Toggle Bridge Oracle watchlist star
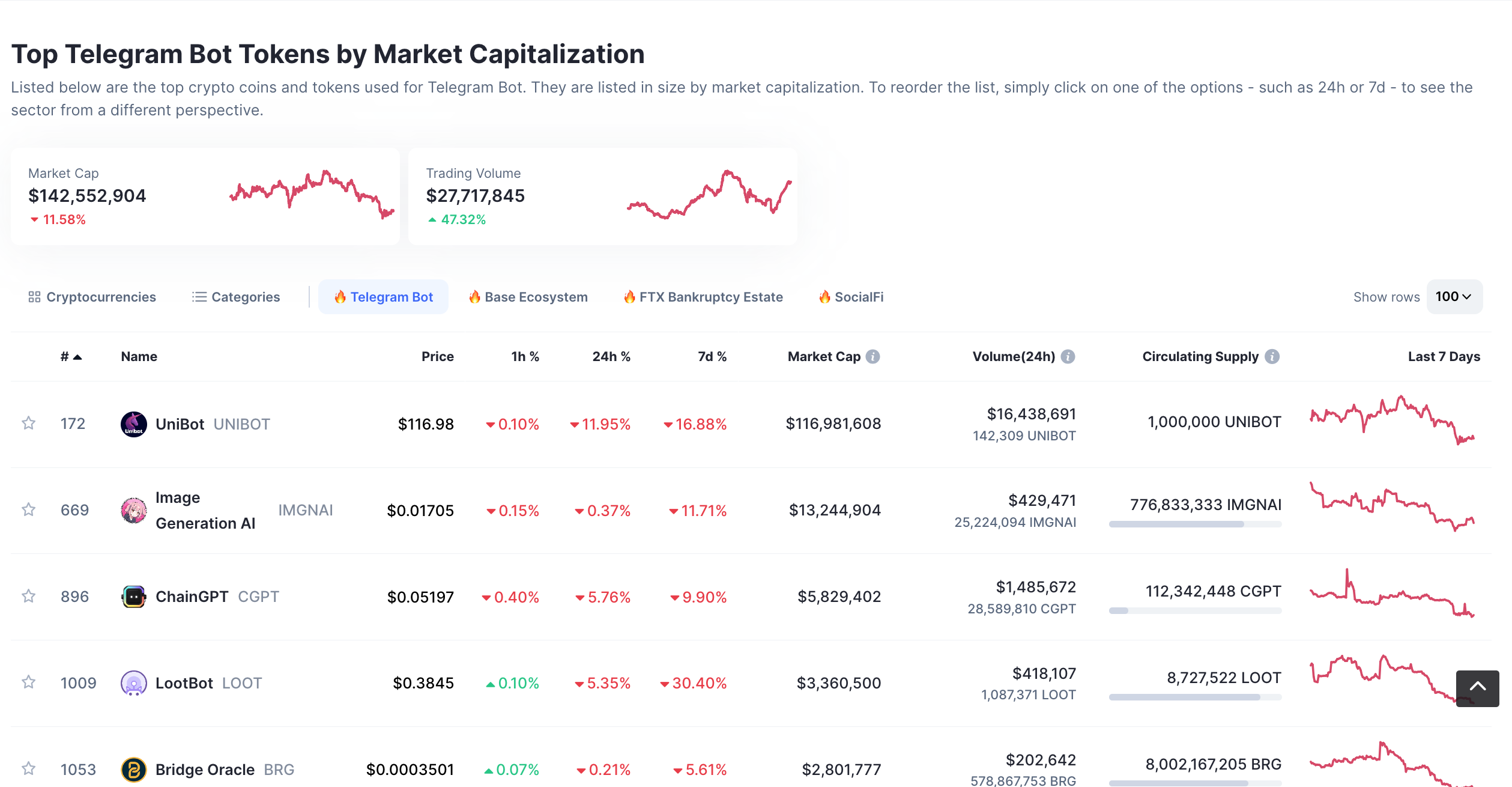Image resolution: width=1512 pixels, height=787 pixels. pos(28,769)
